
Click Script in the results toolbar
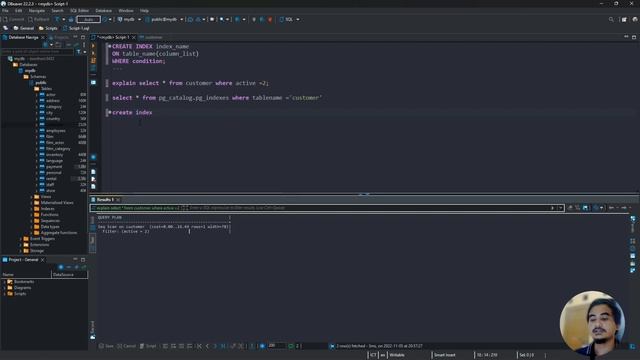[148, 346]
